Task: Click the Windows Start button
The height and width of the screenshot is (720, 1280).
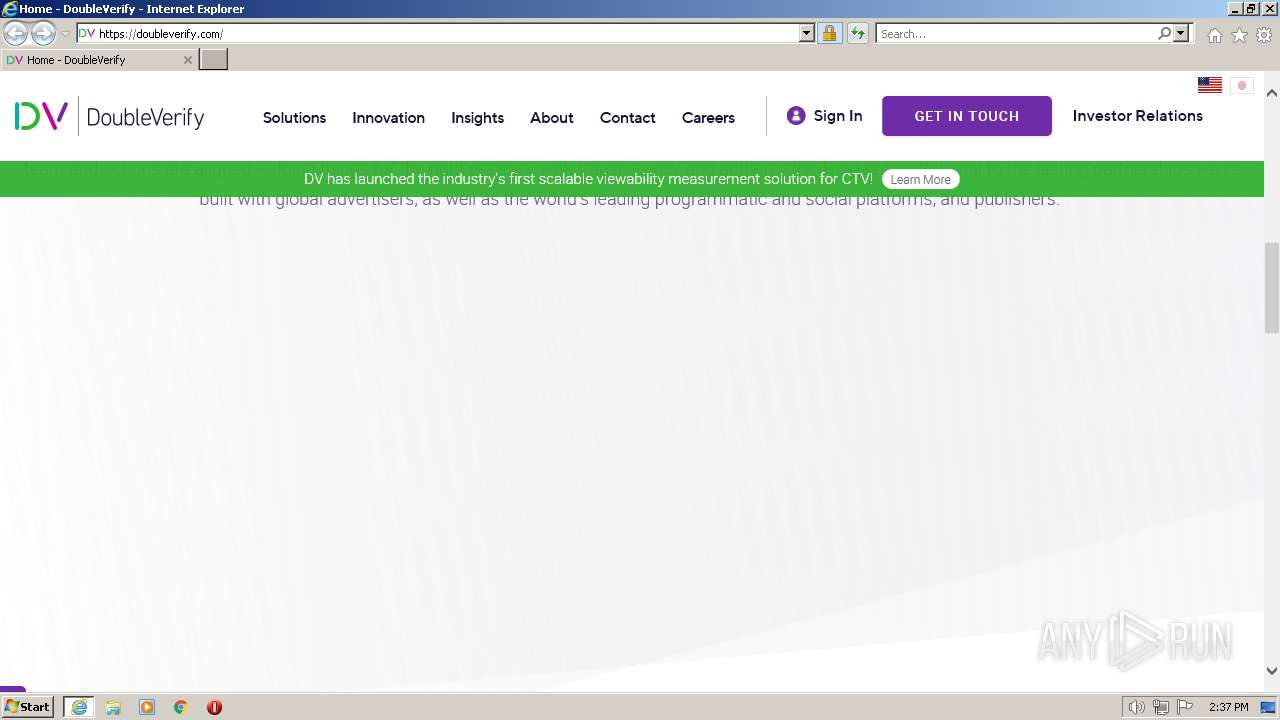Action: click(x=27, y=707)
